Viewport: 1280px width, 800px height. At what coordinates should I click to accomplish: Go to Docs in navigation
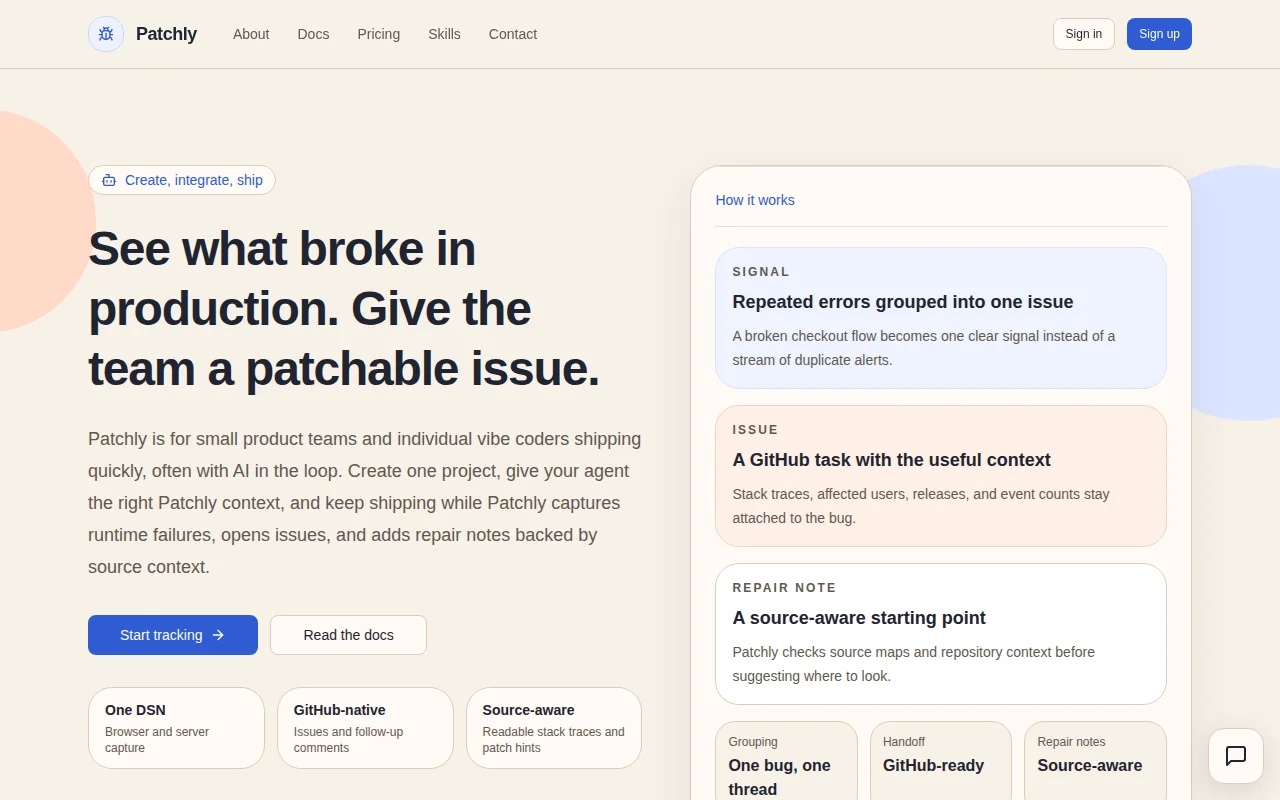point(313,34)
